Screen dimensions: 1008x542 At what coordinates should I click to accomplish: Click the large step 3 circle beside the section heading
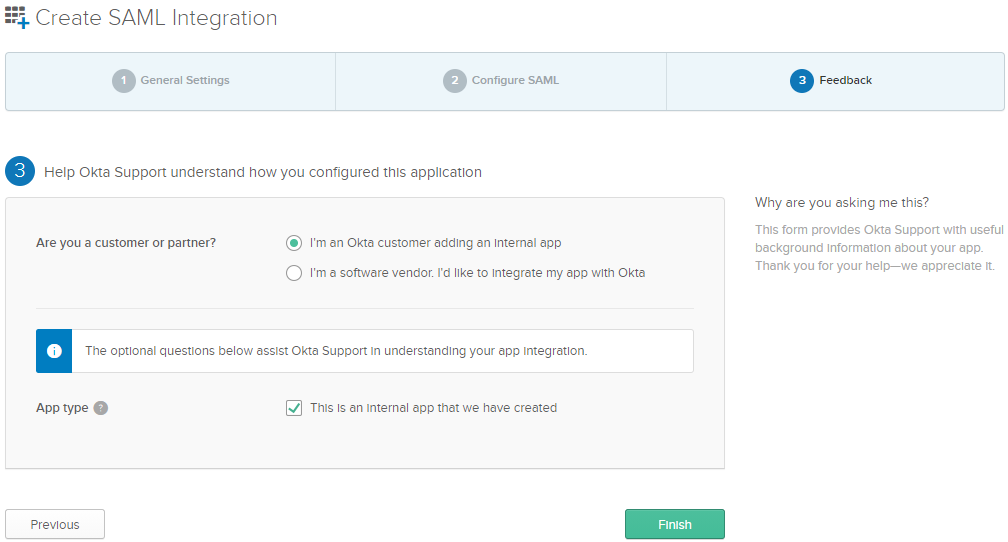[20, 170]
